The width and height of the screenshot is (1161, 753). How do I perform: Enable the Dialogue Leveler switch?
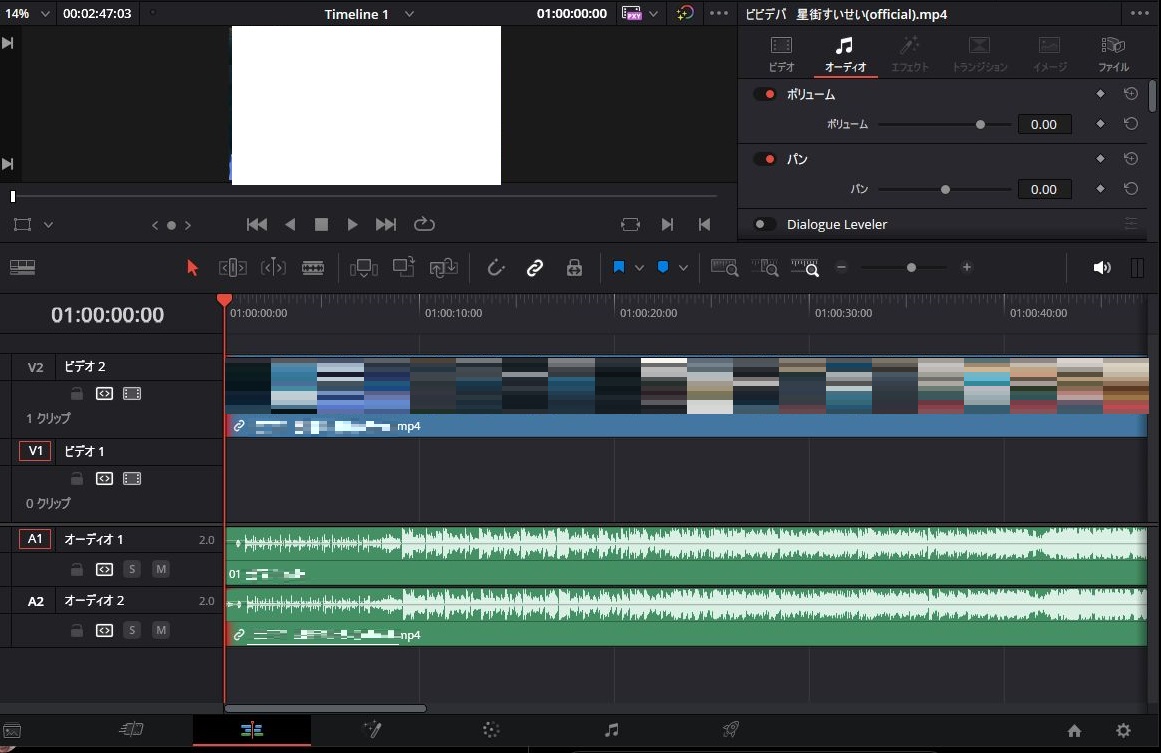[x=765, y=224]
